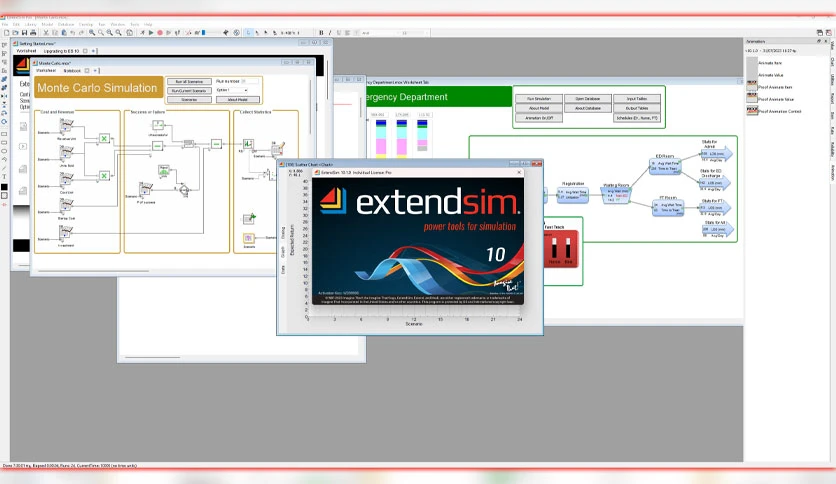Click the red Stop simulation icon
This screenshot has height=484, width=836.
pyautogui.click(x=160, y=33)
